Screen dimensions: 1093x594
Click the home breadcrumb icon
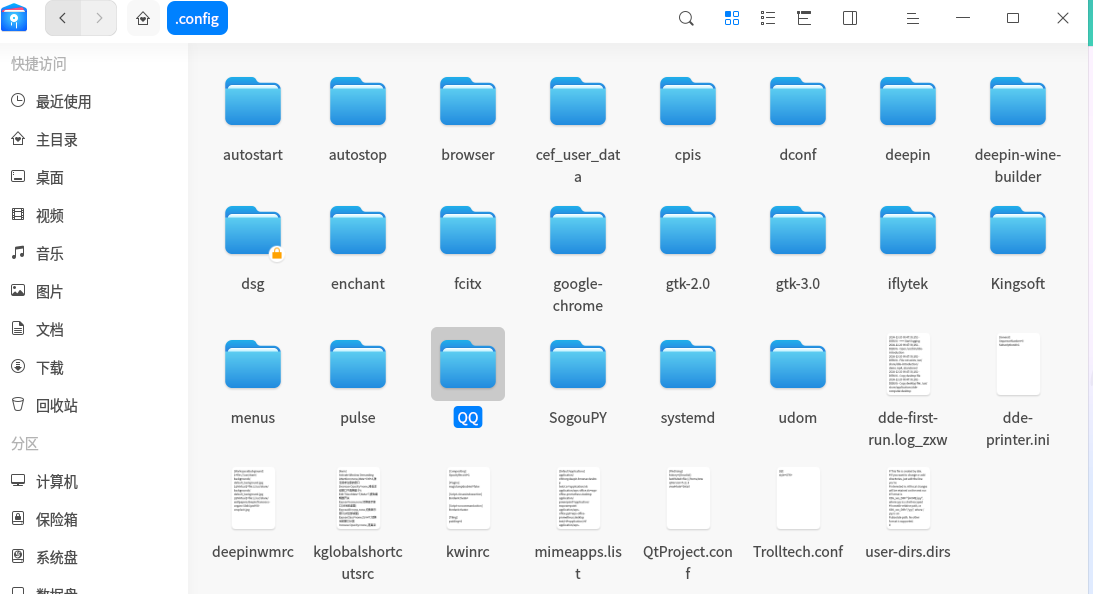[x=143, y=18]
